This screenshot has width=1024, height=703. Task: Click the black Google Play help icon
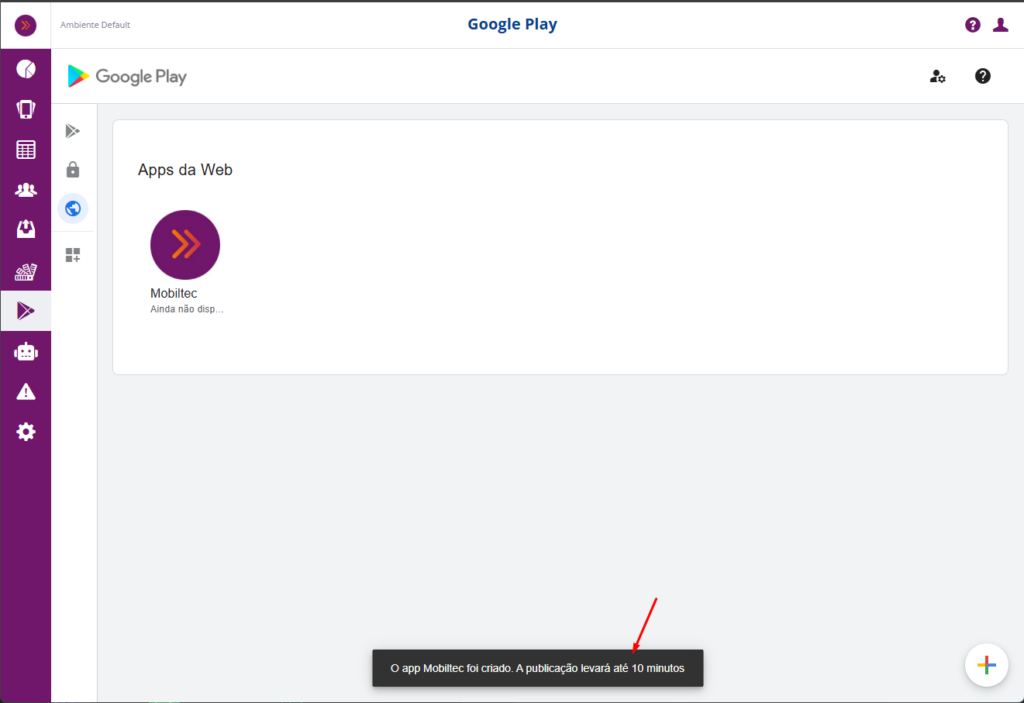[982, 76]
